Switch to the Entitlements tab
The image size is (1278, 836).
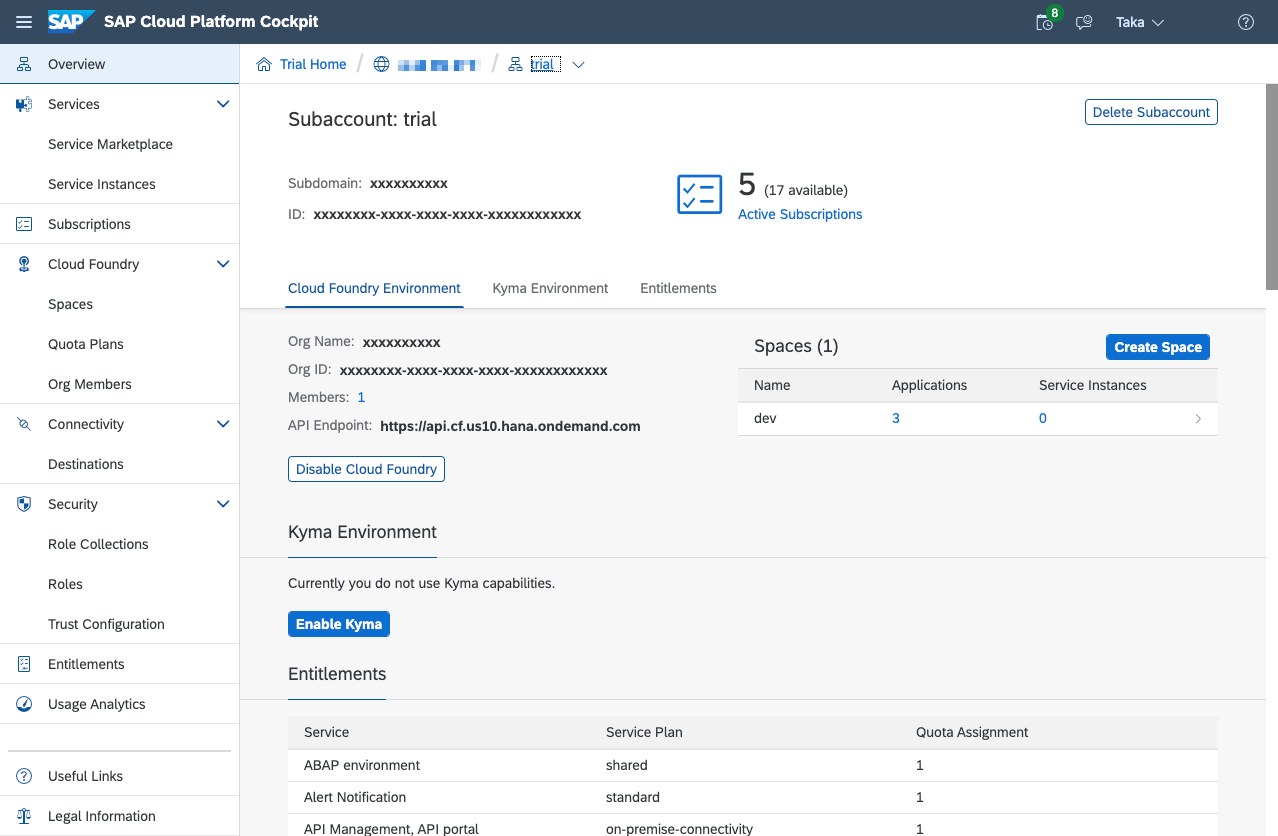(678, 288)
